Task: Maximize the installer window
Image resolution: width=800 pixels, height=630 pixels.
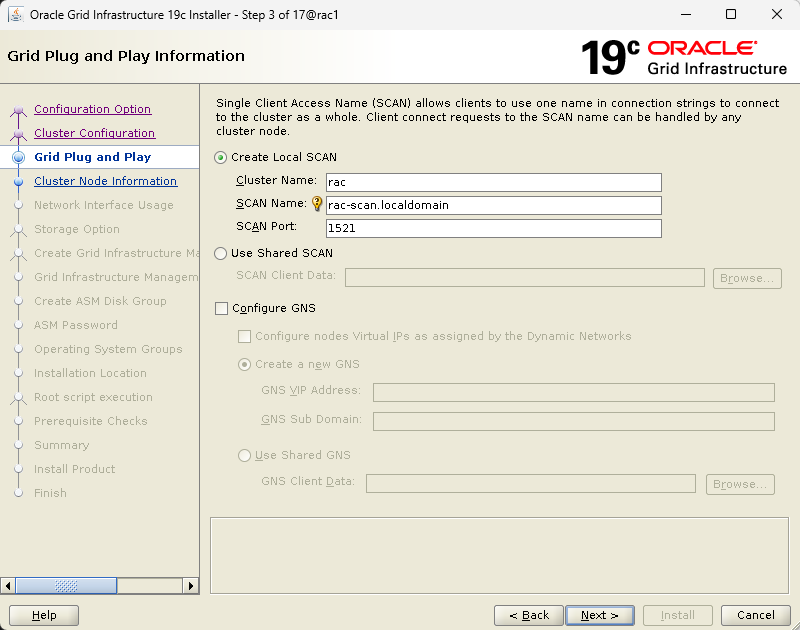Action: (731, 14)
